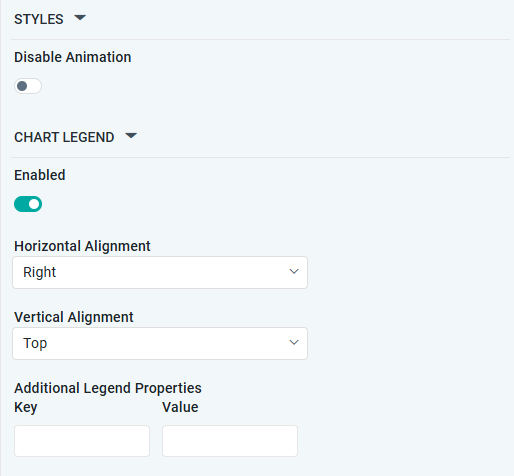514x476 pixels.
Task: Click the Value column label
Action: tap(180, 407)
